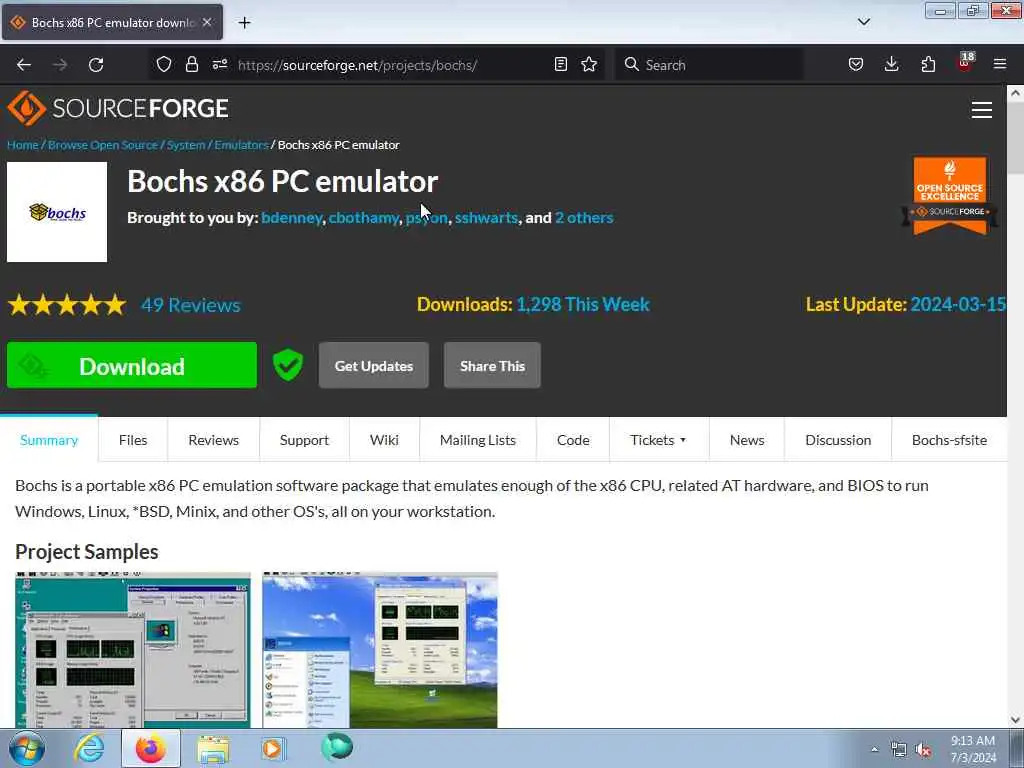Expand the list all tabs chevron
The width and height of the screenshot is (1024, 768).
[x=863, y=22]
